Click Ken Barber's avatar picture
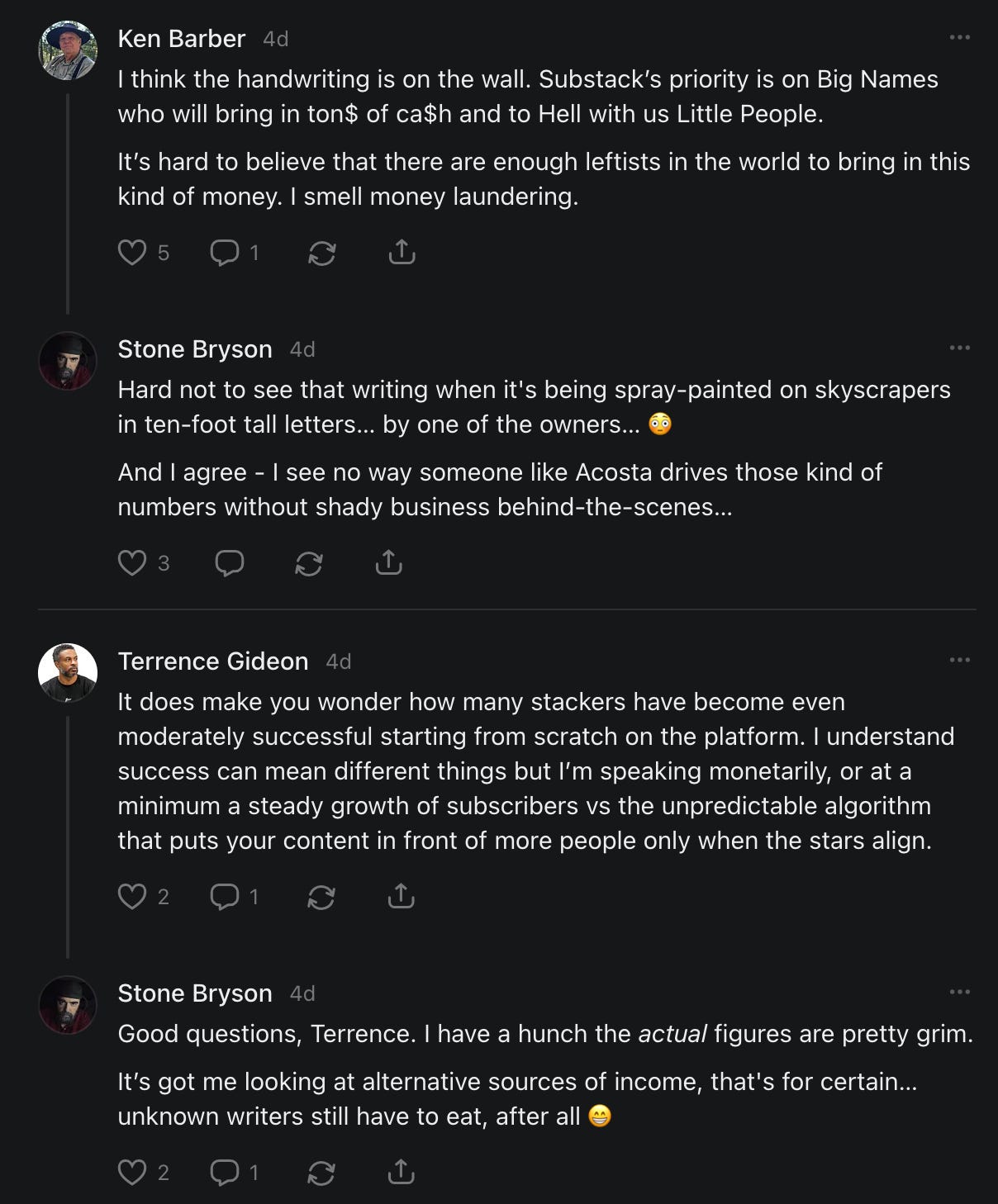The image size is (998, 1204). (x=68, y=50)
